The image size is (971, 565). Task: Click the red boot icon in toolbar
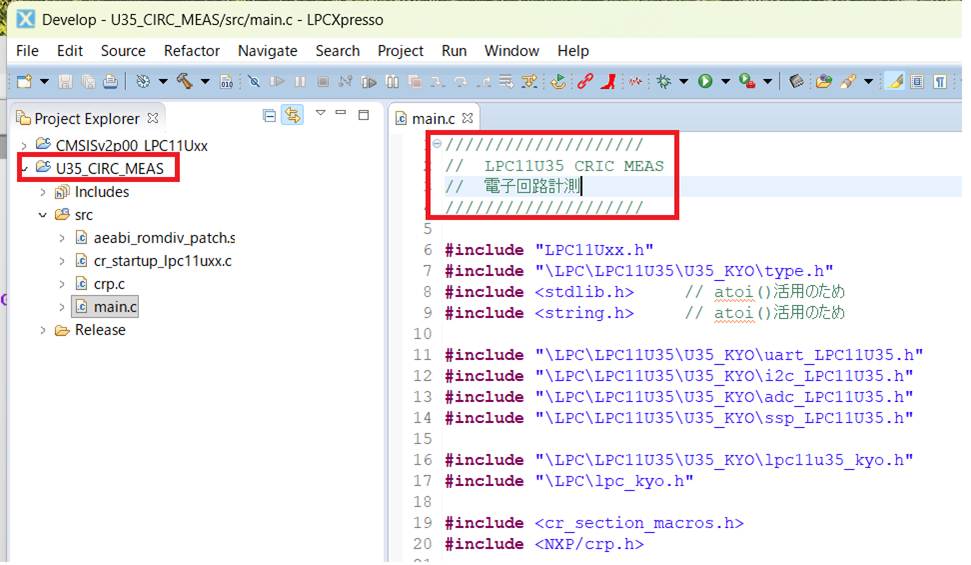608,81
